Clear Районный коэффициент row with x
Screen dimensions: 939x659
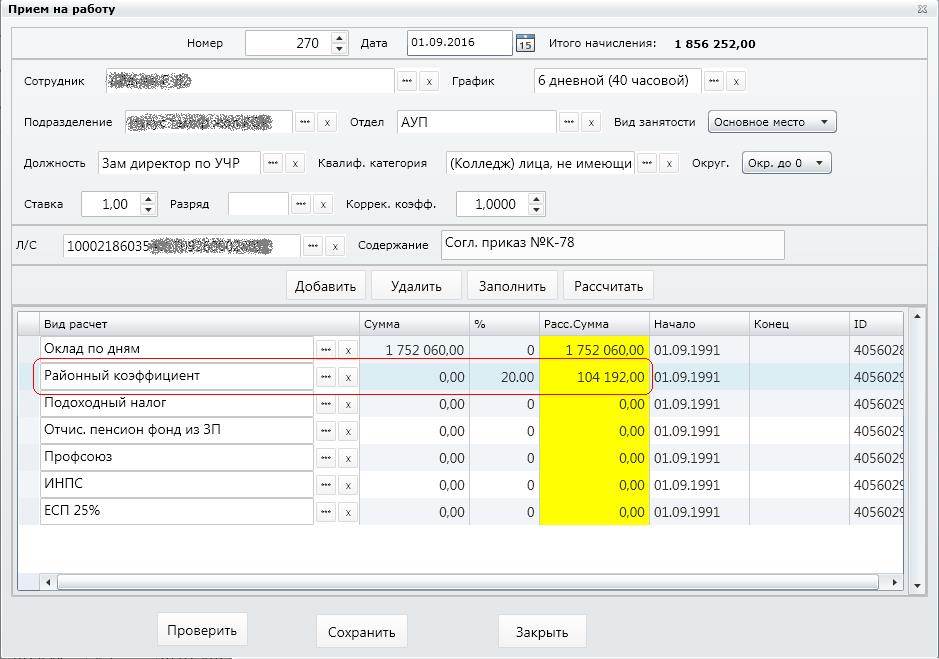click(x=348, y=377)
